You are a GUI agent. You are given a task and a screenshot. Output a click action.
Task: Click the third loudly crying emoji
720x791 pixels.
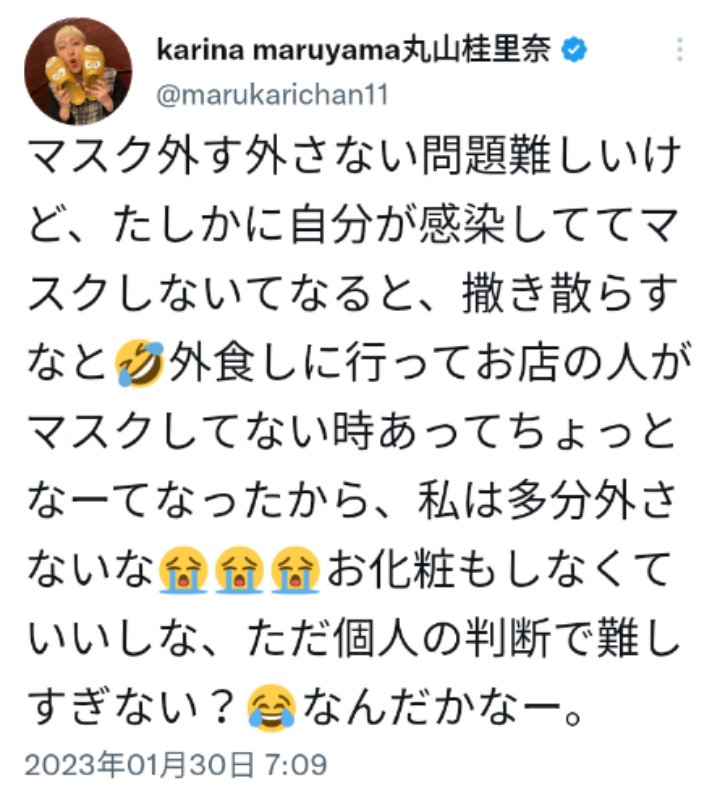[x=296, y=569]
